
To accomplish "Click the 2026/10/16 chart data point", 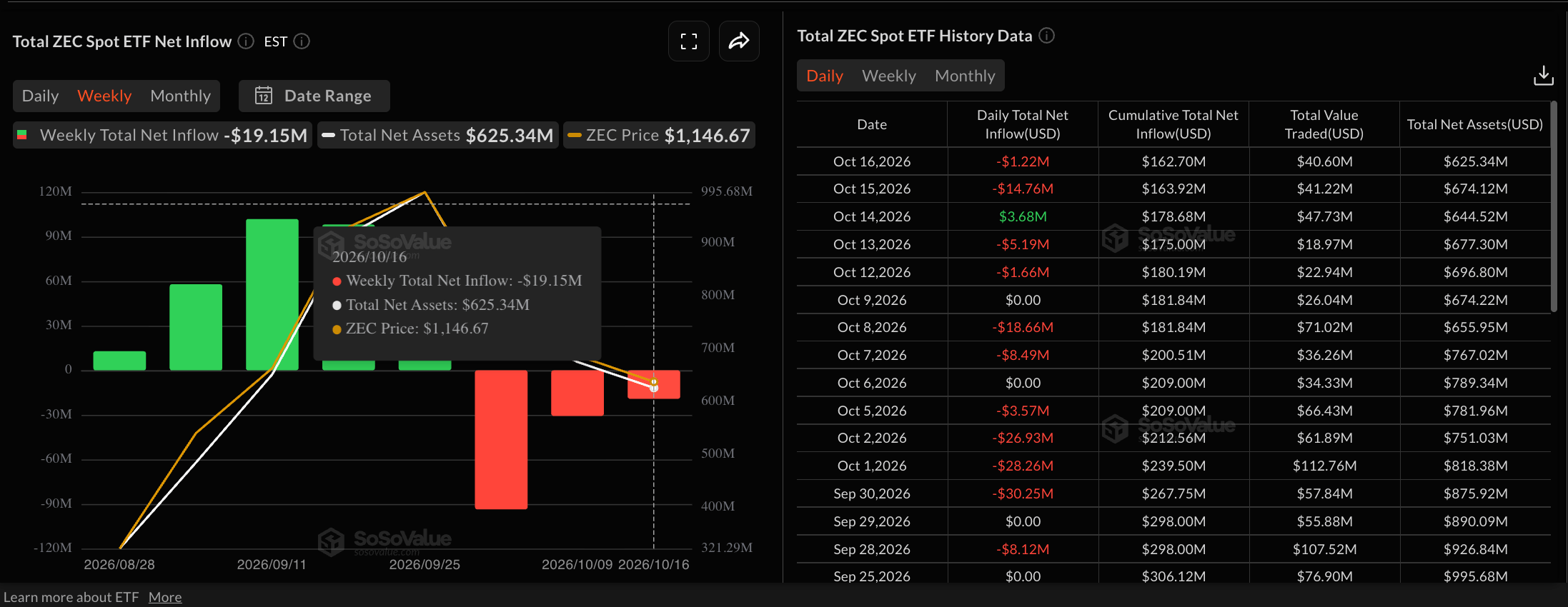I will pos(654,386).
